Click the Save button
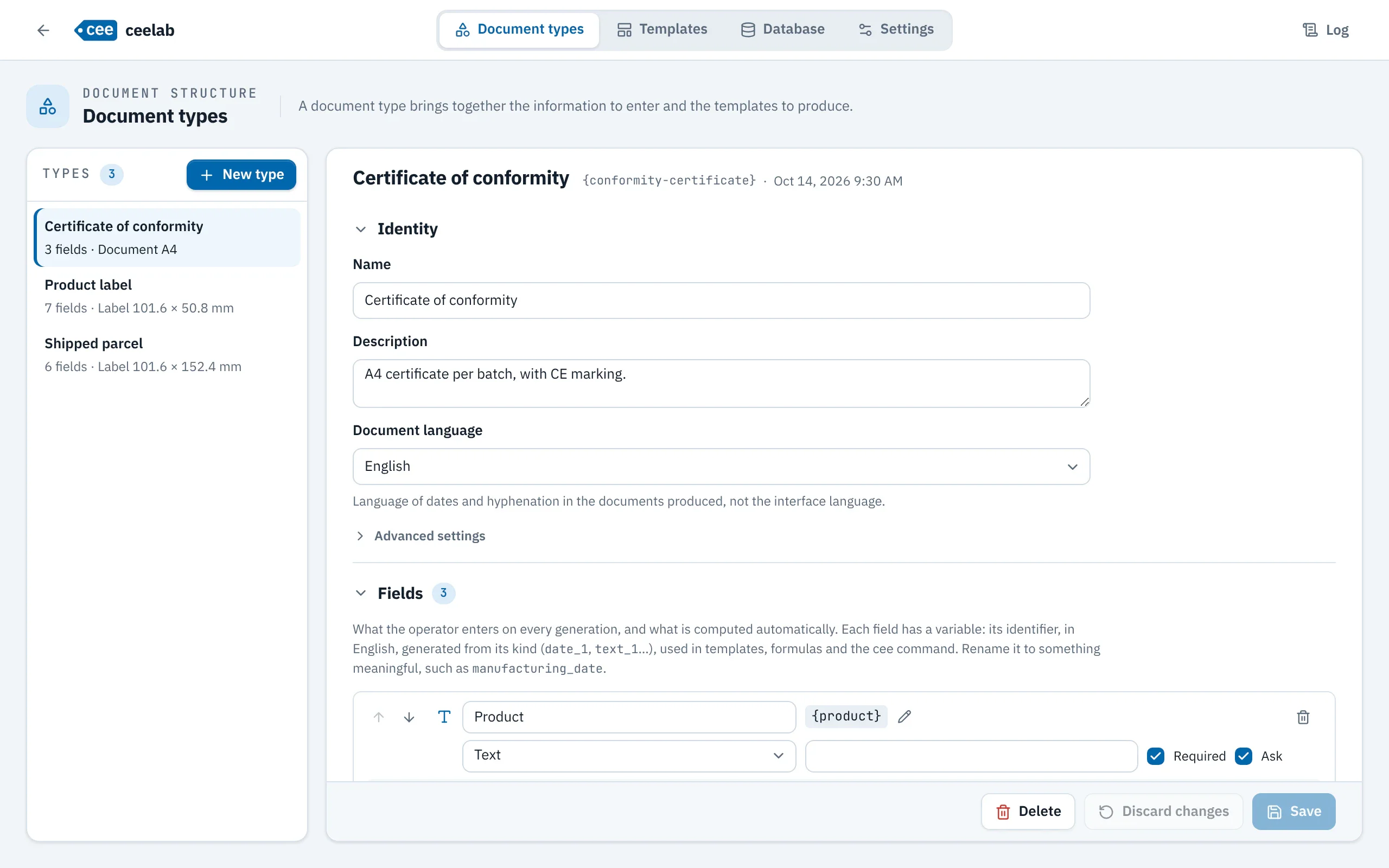This screenshot has width=1389, height=868. click(x=1294, y=811)
